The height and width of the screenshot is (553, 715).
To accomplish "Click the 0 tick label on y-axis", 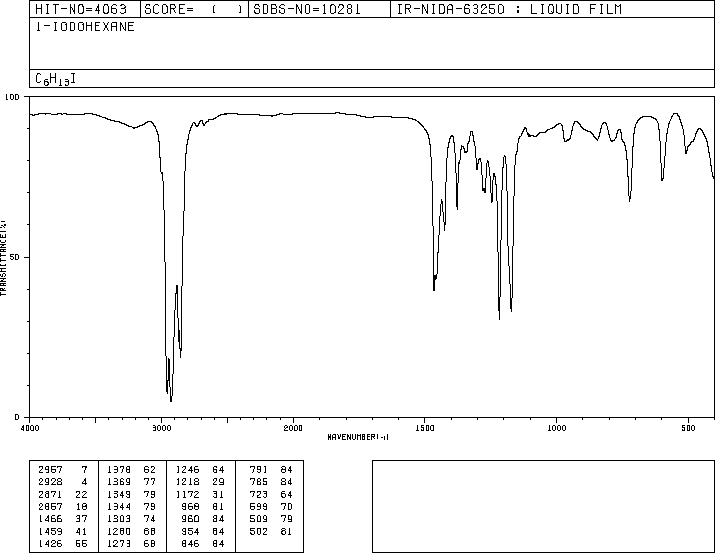I will pos(17,417).
